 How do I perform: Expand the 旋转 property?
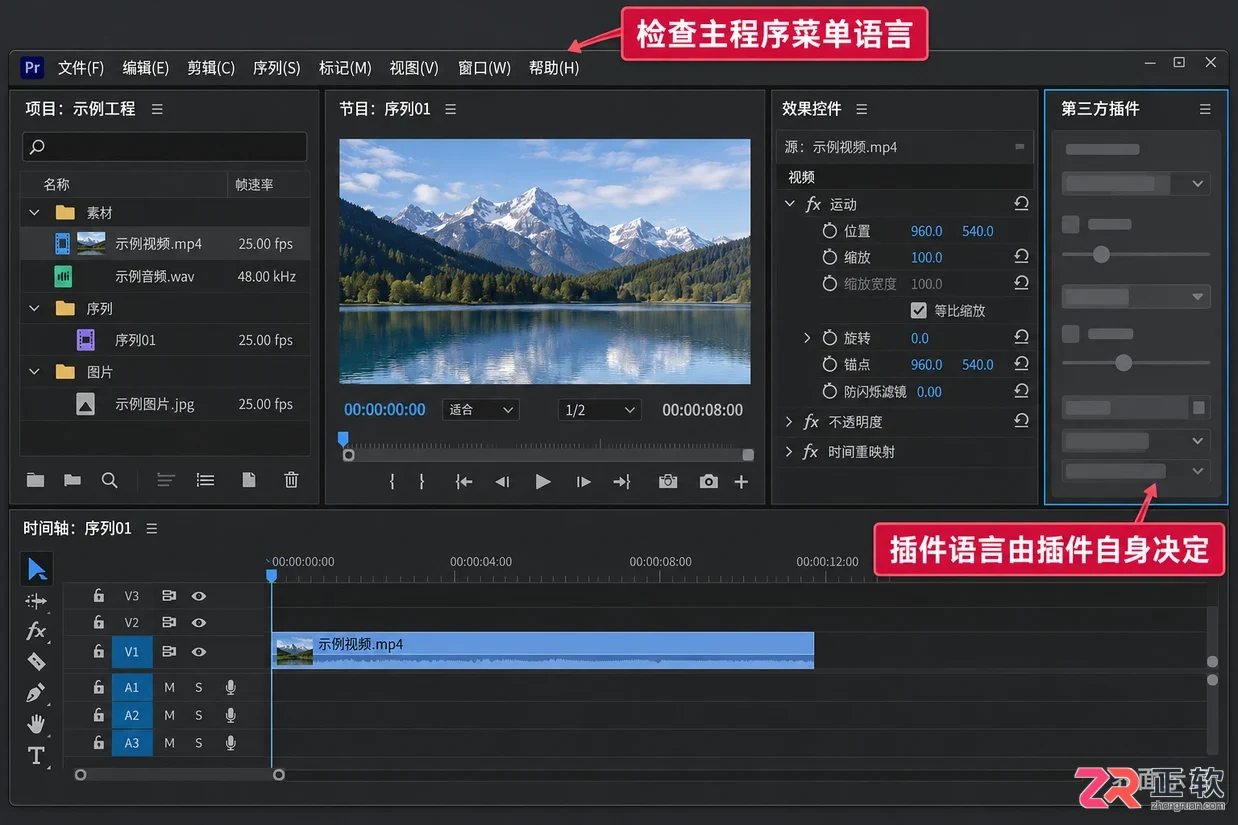click(x=807, y=338)
